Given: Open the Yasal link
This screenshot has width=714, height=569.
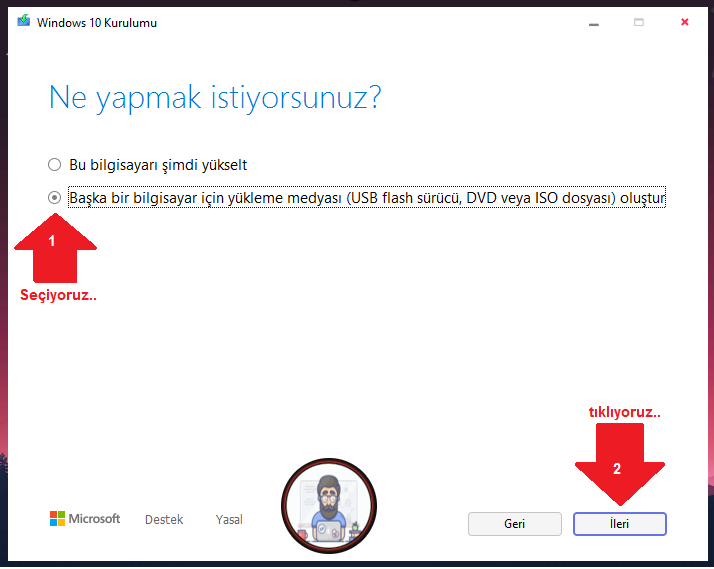Looking at the screenshot, I should tap(229, 519).
